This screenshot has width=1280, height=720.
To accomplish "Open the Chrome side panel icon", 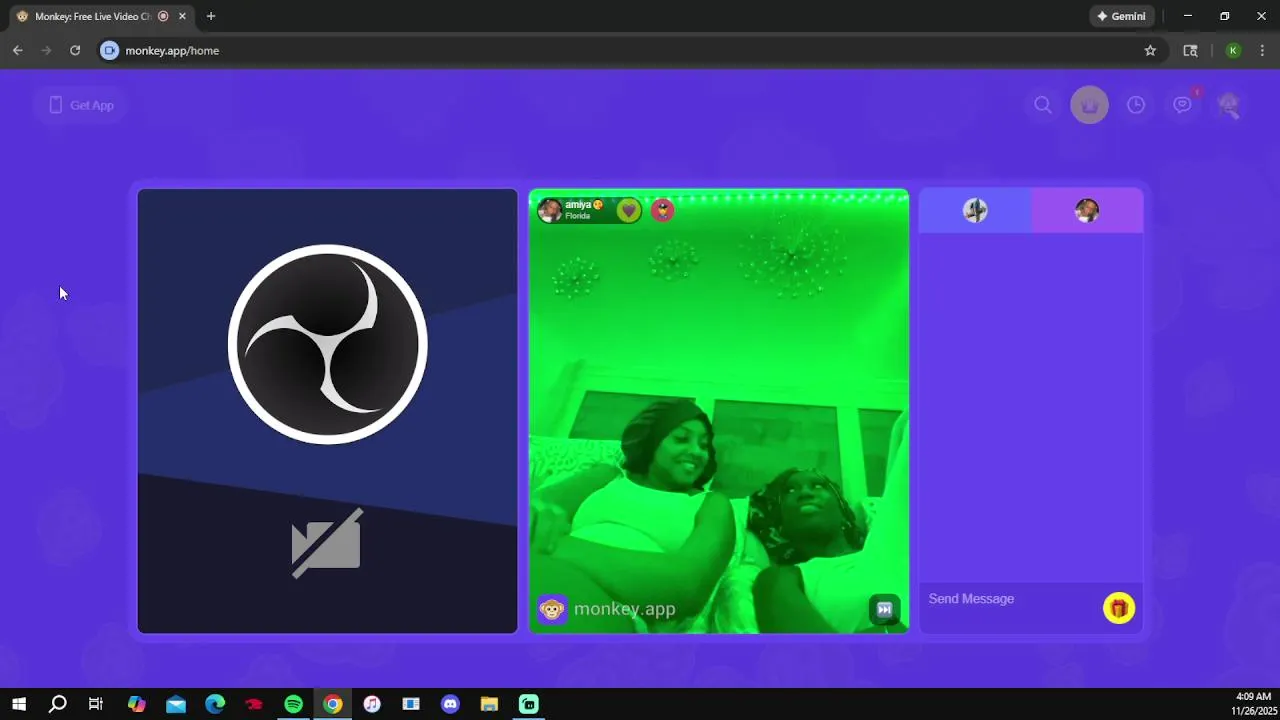I will (1190, 50).
